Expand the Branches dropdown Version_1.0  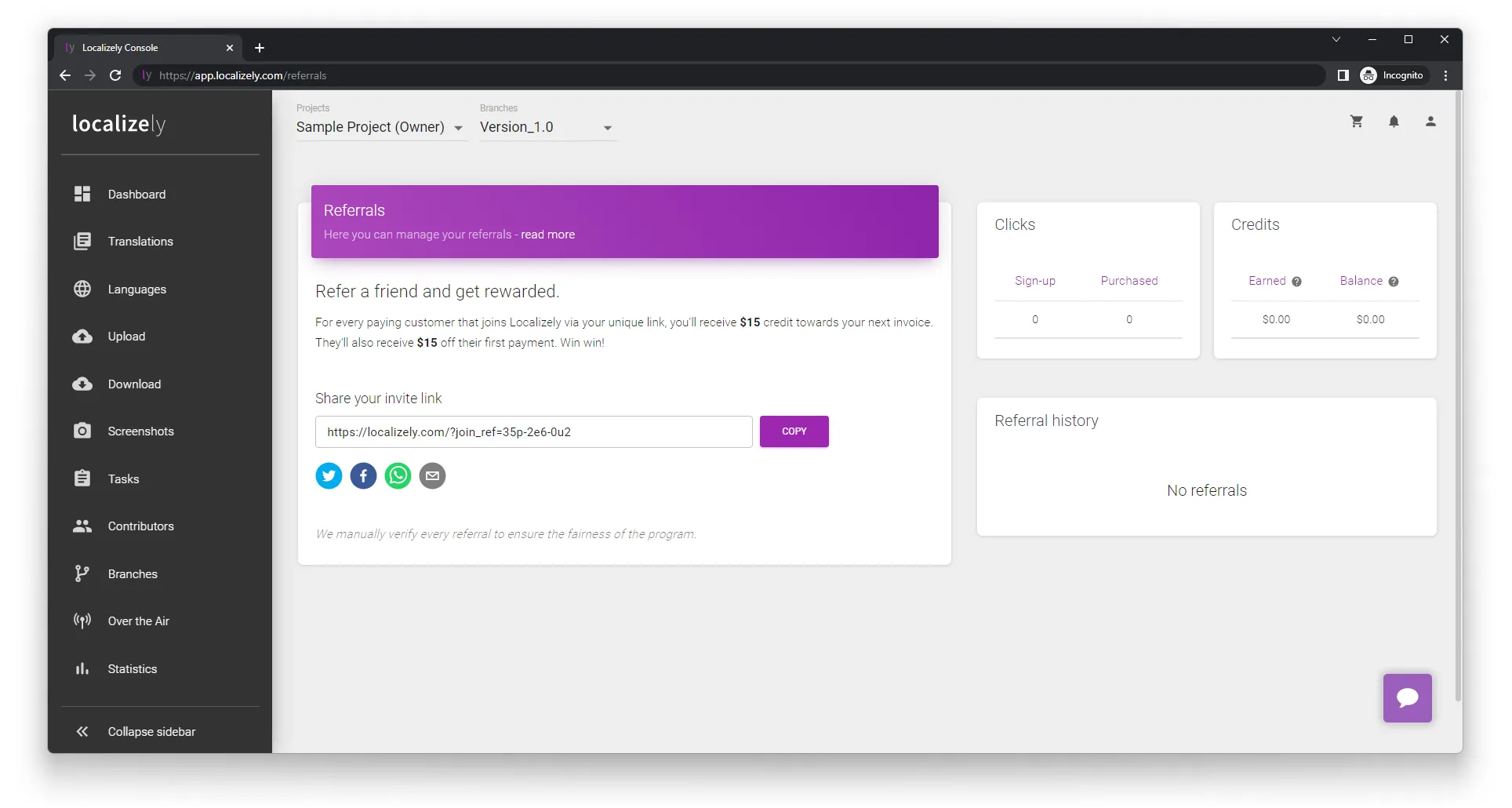[548, 127]
